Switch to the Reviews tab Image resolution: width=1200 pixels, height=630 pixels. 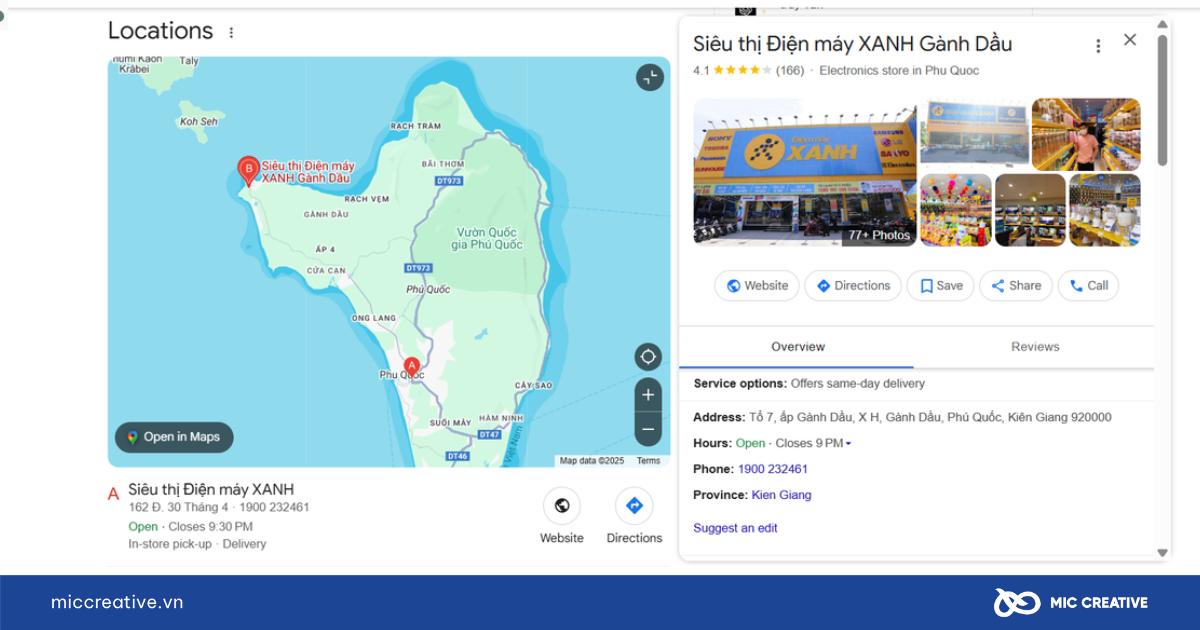(x=1035, y=347)
